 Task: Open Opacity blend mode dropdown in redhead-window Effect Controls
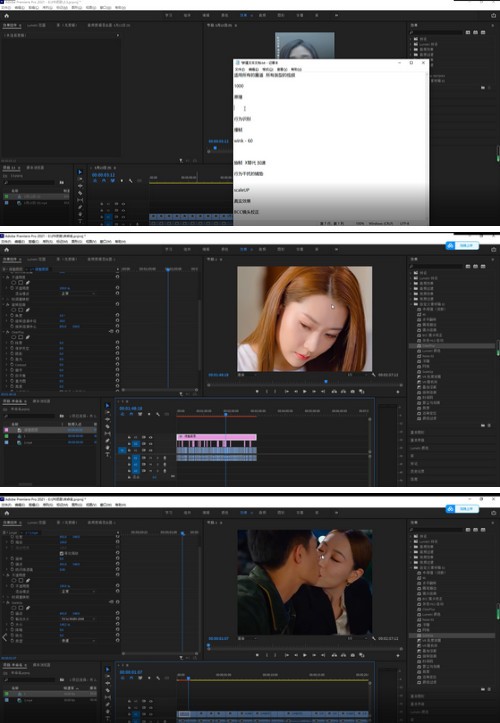(x=77, y=293)
